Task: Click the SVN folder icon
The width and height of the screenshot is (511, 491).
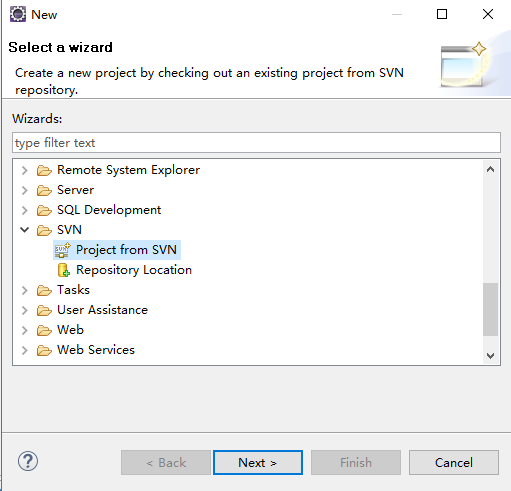Action: (44, 230)
